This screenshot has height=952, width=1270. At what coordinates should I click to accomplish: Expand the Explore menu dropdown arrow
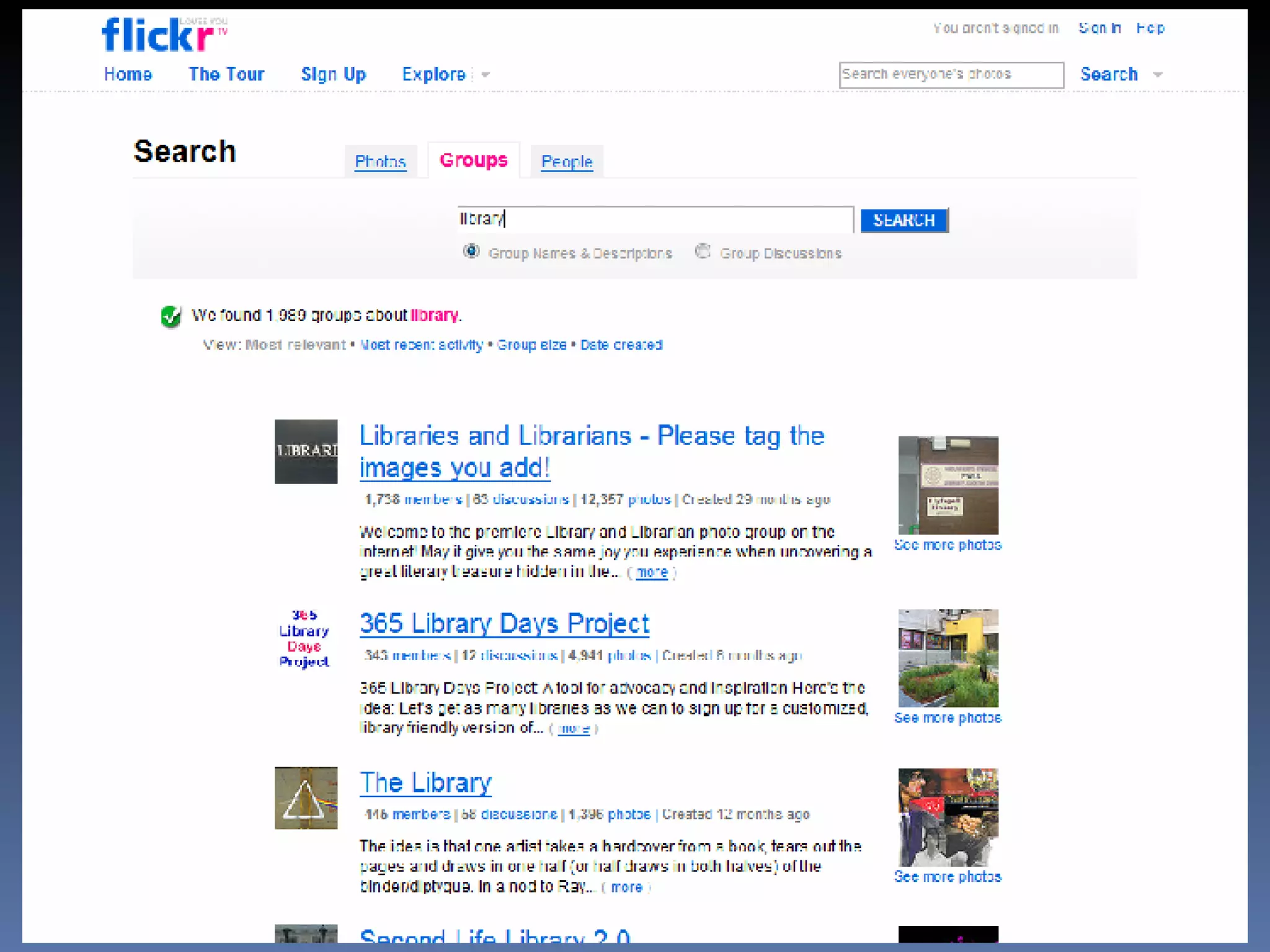[x=486, y=75]
